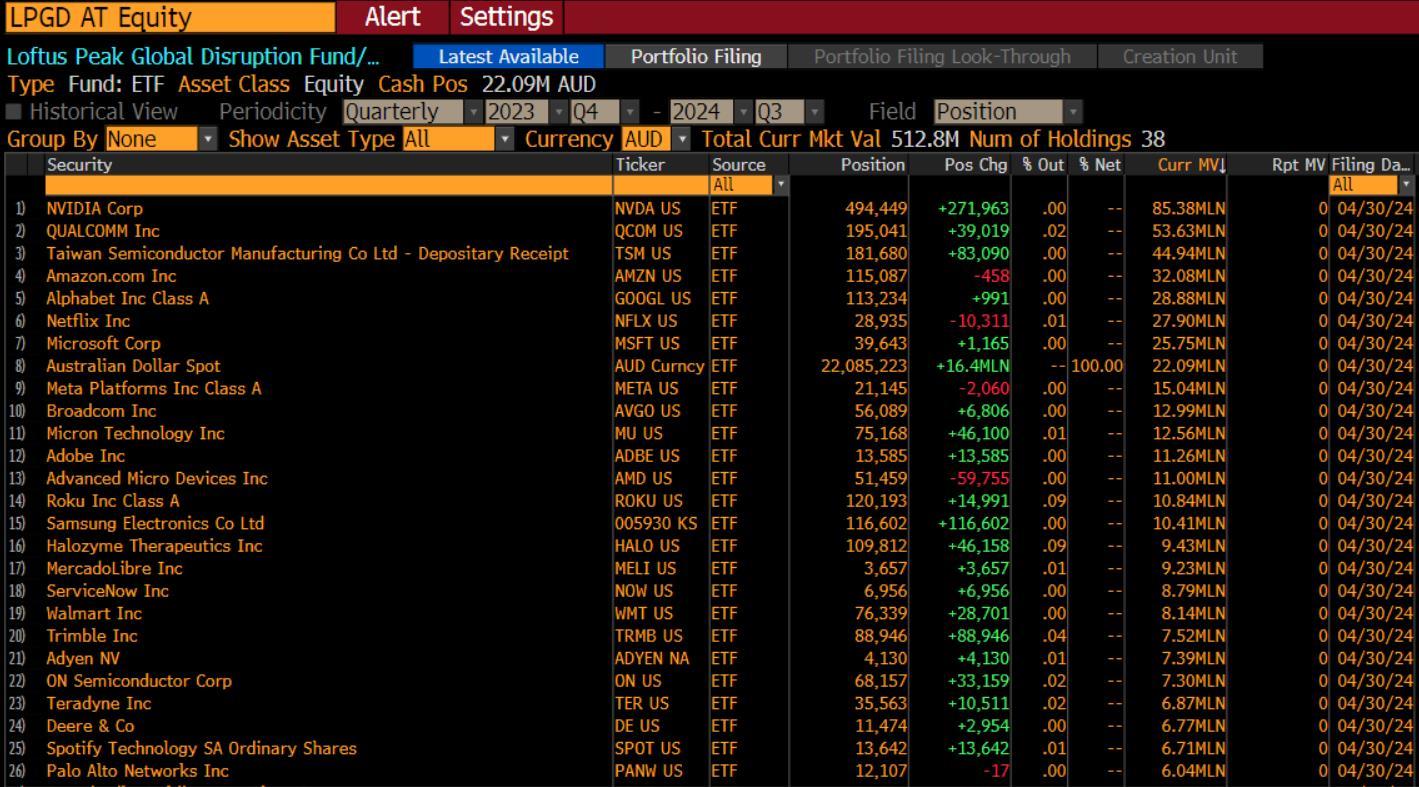
Task: Sort by the Source column header
Action: (x=749, y=165)
